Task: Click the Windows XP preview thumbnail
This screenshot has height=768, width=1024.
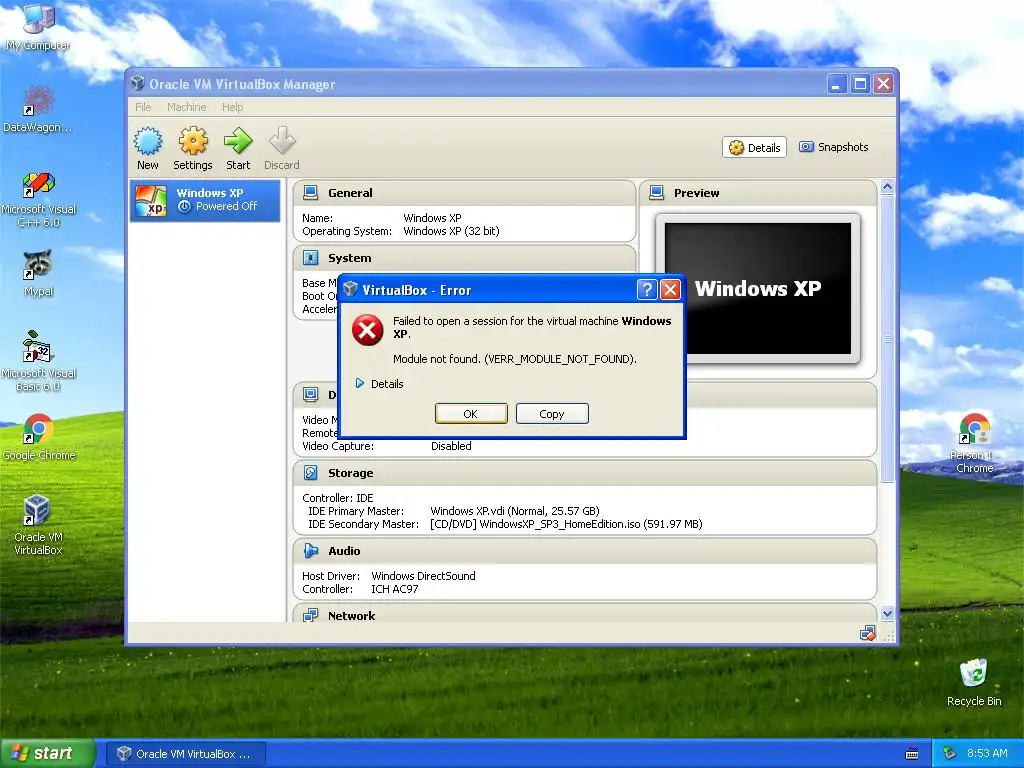Action: [758, 288]
